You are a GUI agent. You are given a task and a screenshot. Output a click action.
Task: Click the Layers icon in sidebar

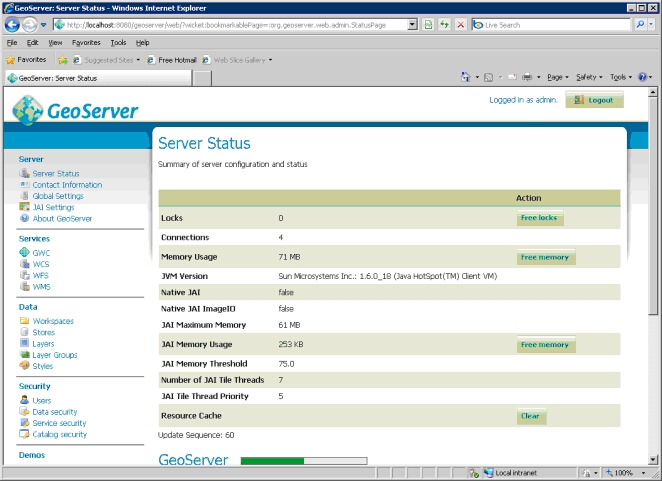pos(24,343)
